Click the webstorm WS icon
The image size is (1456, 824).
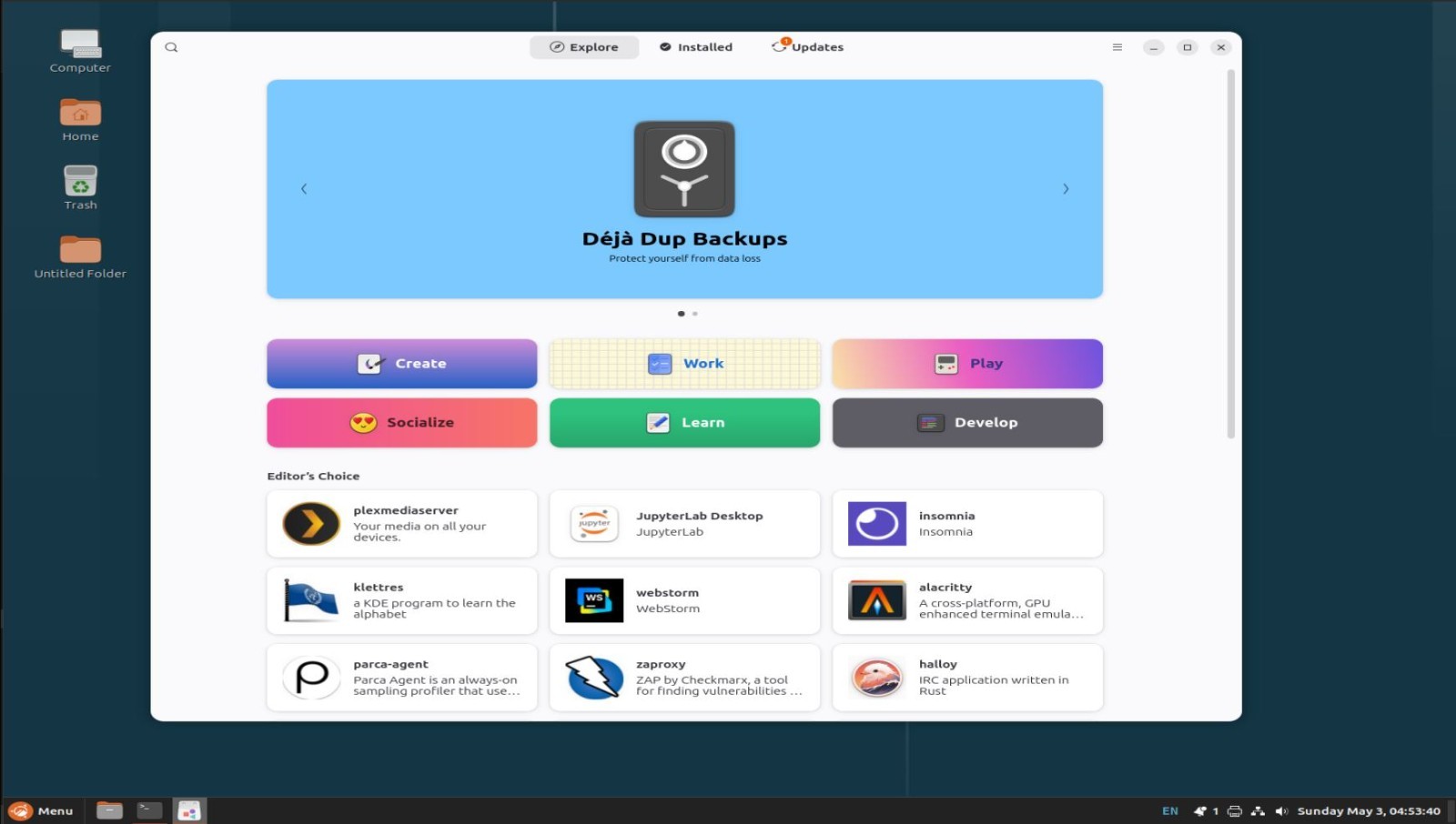coord(594,601)
